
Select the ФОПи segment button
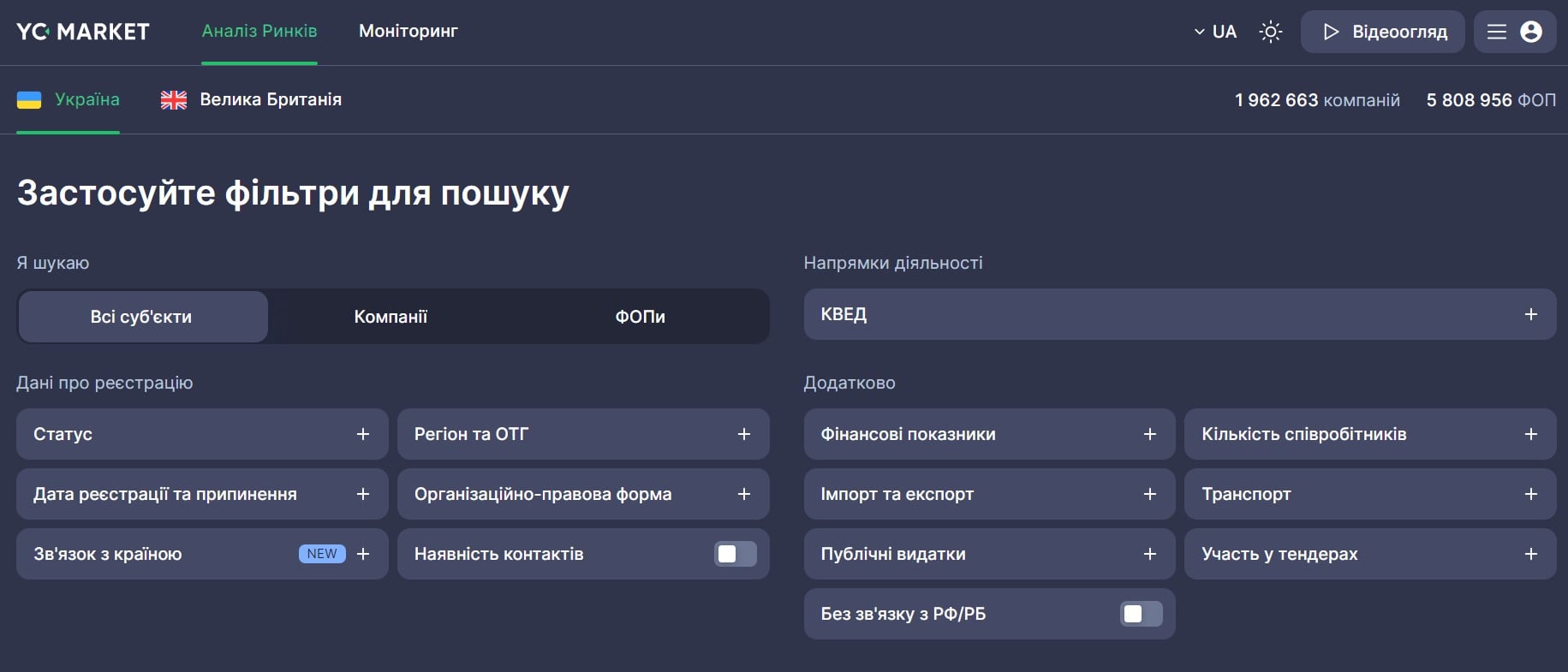(x=640, y=317)
